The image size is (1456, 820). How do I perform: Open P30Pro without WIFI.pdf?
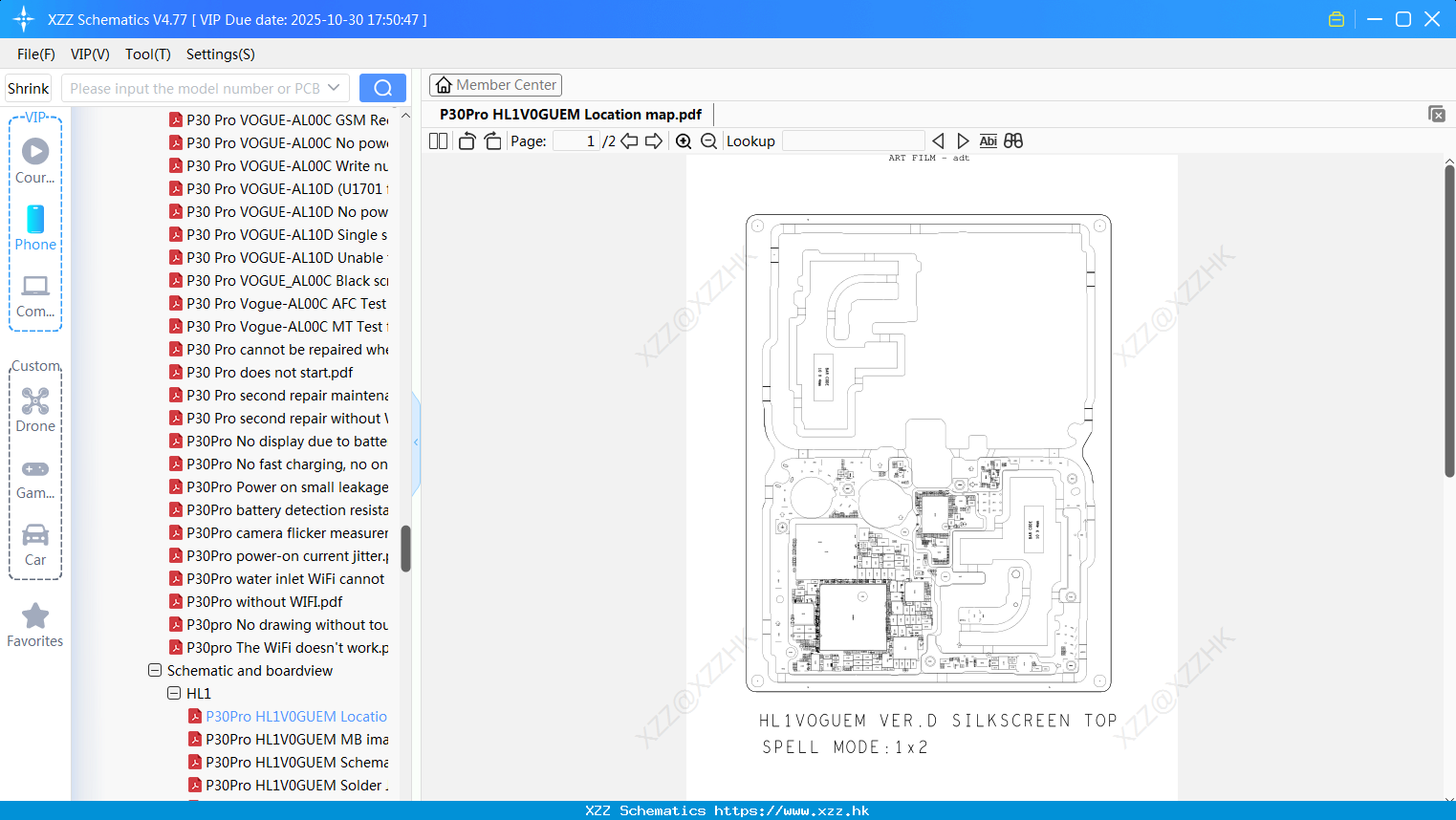[x=255, y=601]
